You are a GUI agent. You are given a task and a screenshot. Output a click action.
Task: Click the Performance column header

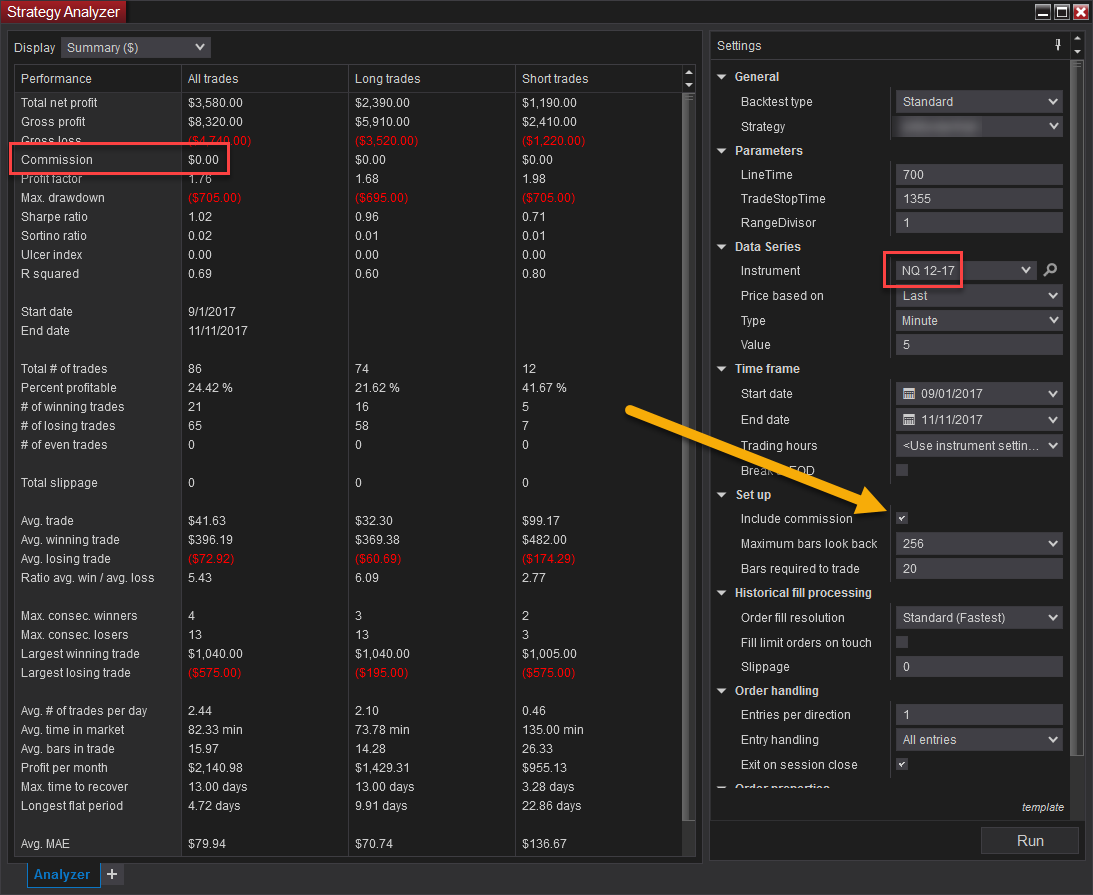(x=98, y=79)
